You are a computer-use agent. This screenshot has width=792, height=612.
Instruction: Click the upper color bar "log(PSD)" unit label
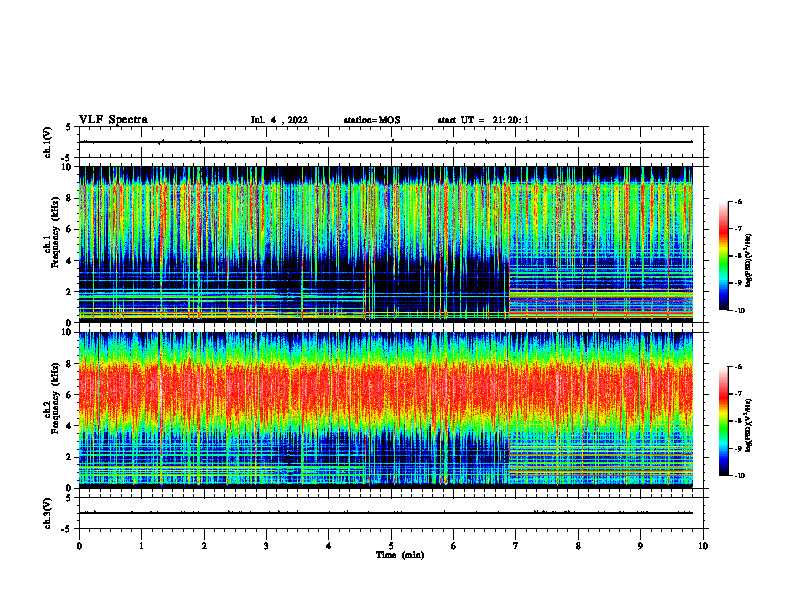[x=749, y=260]
